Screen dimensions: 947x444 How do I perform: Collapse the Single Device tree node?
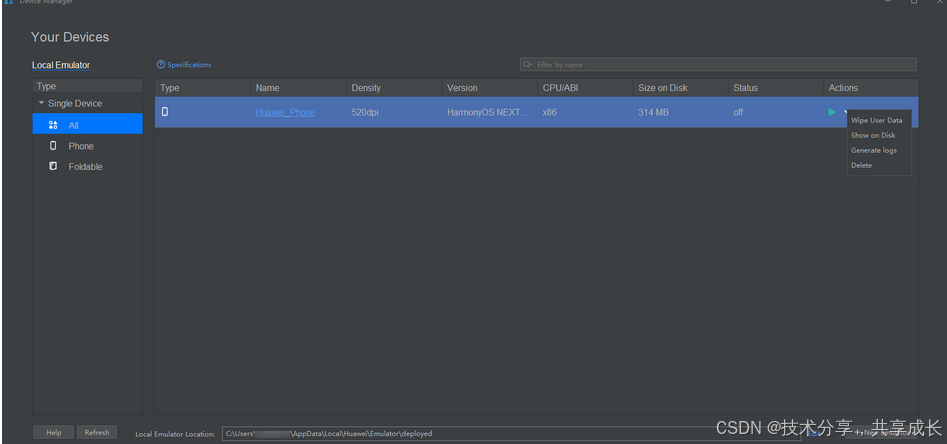[x=41, y=103]
